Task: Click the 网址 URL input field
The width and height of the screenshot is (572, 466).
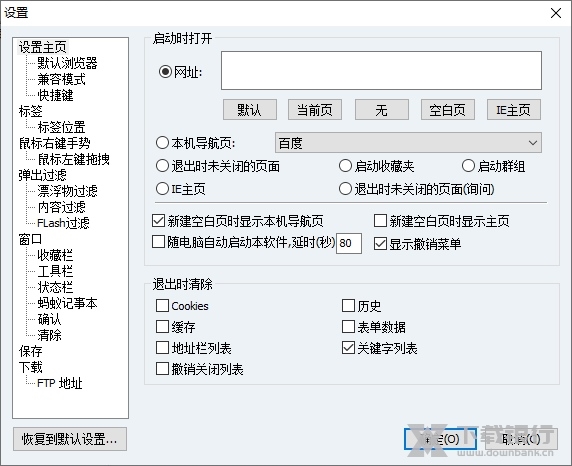Action: [381, 70]
